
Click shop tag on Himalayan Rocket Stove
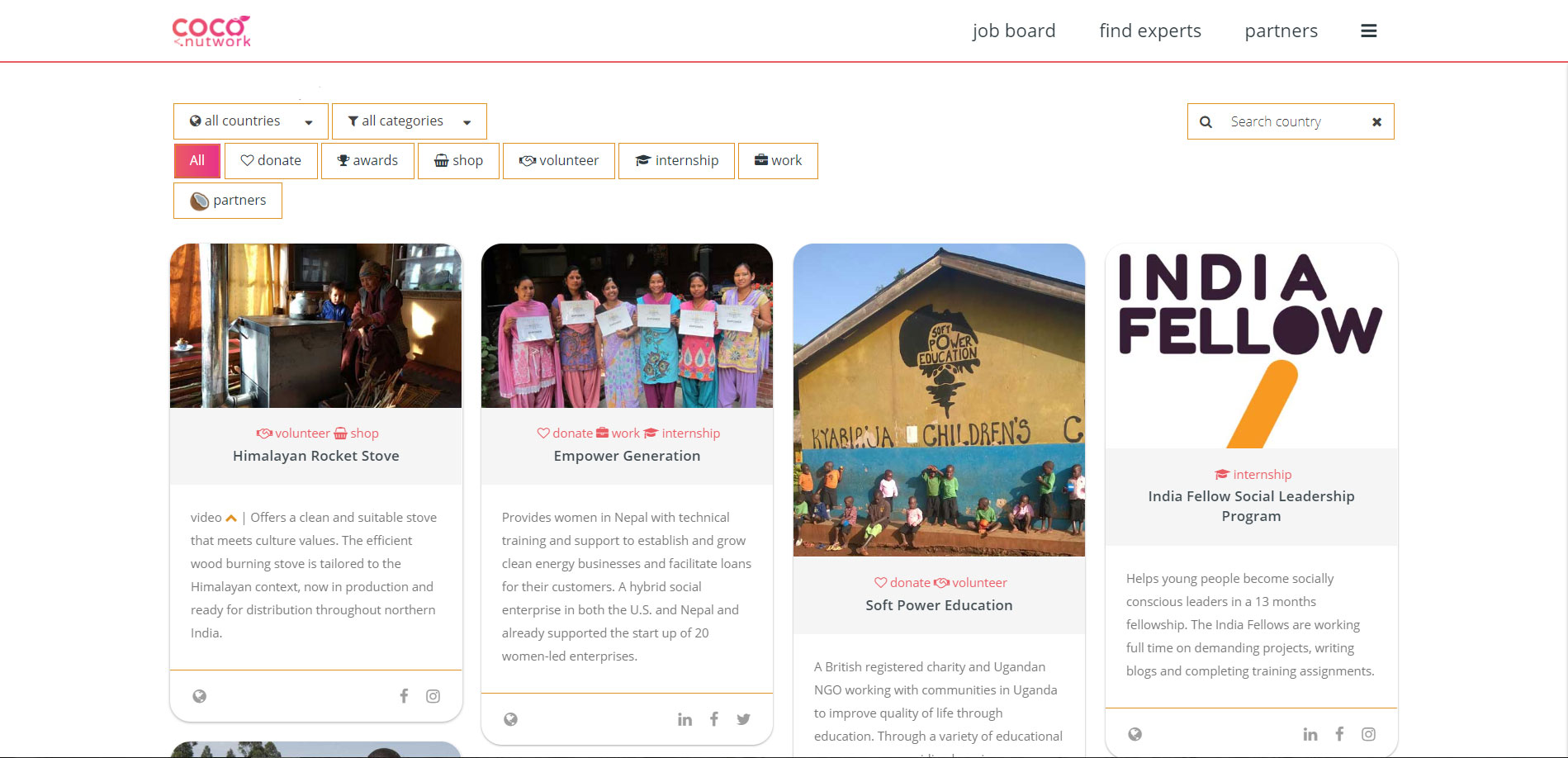coord(357,433)
